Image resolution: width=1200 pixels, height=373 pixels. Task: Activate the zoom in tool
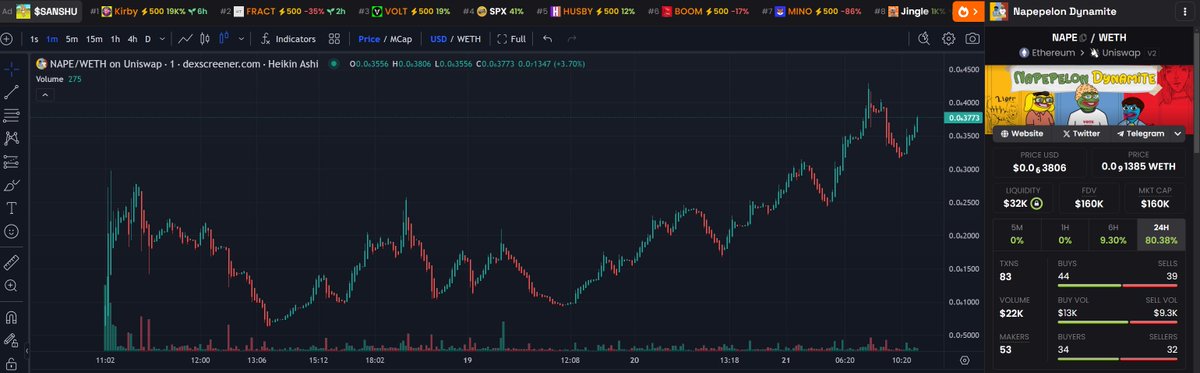(x=12, y=286)
